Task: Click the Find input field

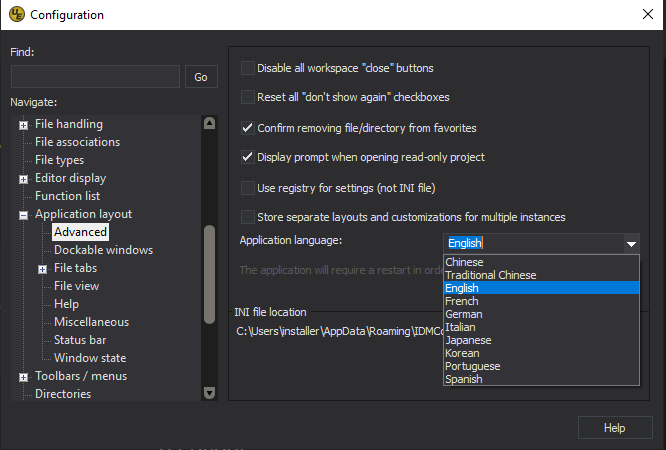Action: 95,76
